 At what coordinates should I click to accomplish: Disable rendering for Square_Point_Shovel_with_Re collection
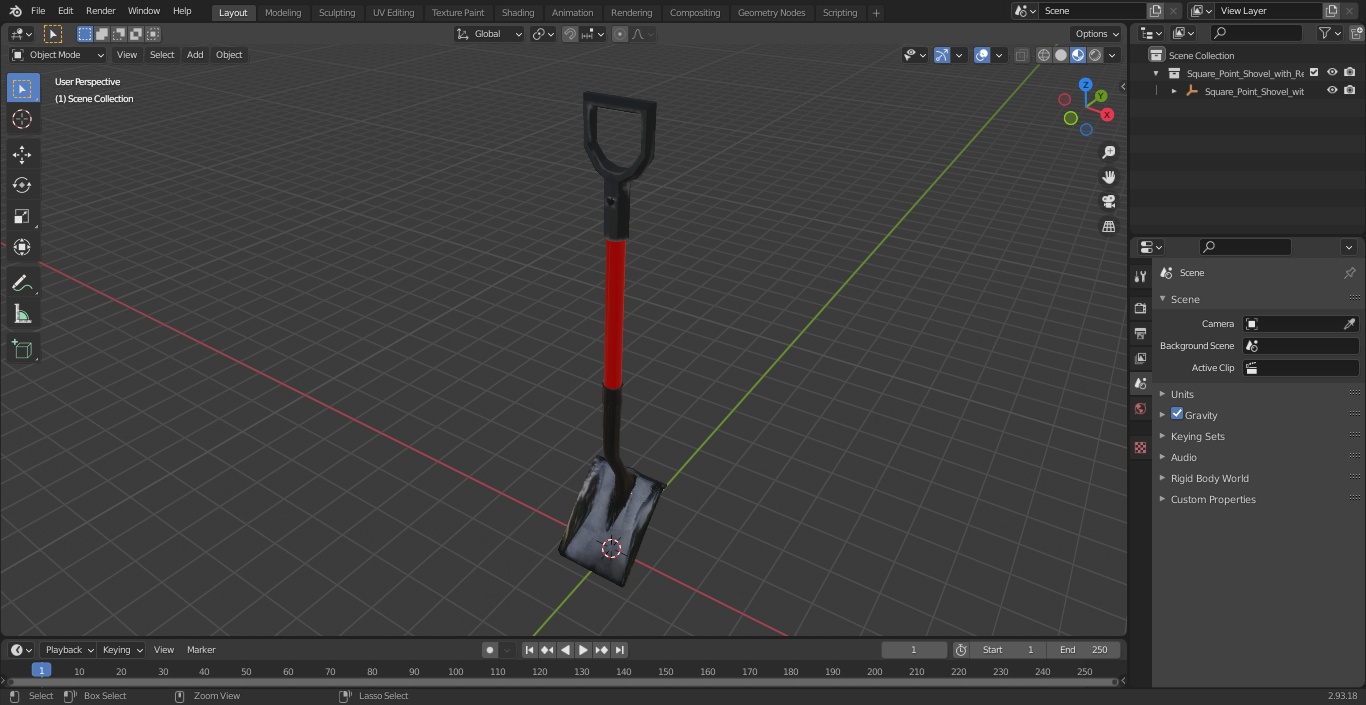pyautogui.click(x=1350, y=73)
